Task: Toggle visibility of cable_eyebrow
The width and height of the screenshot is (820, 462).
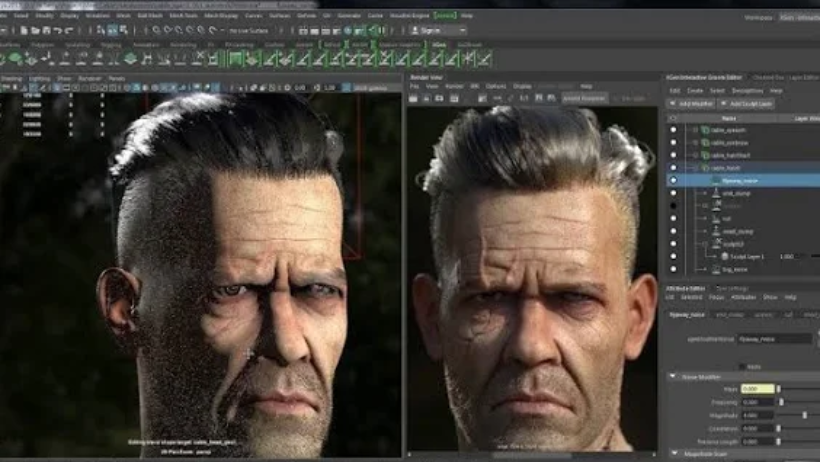Action: (x=673, y=142)
